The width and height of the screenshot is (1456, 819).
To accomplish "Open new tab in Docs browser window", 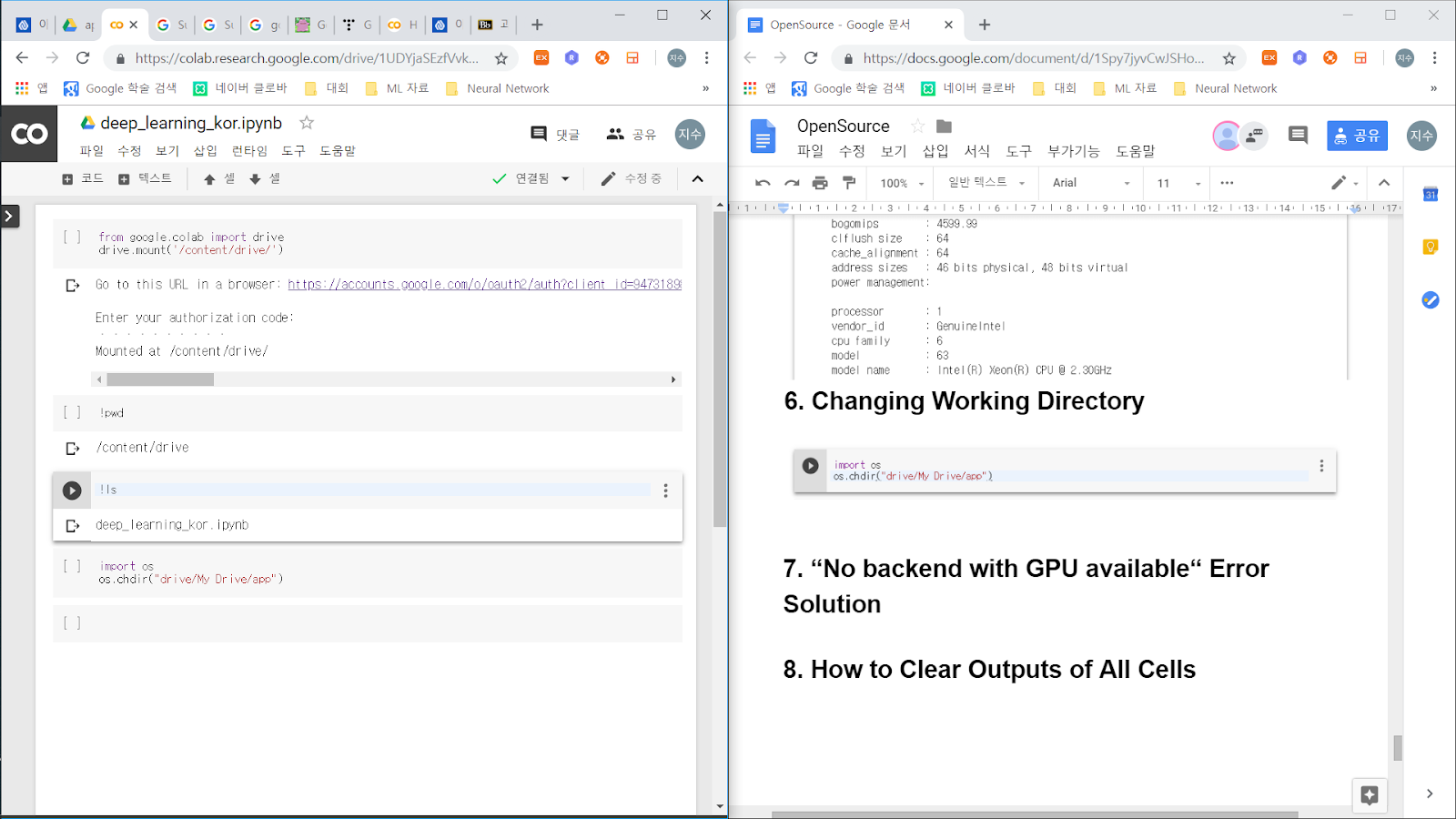I will coord(985,25).
